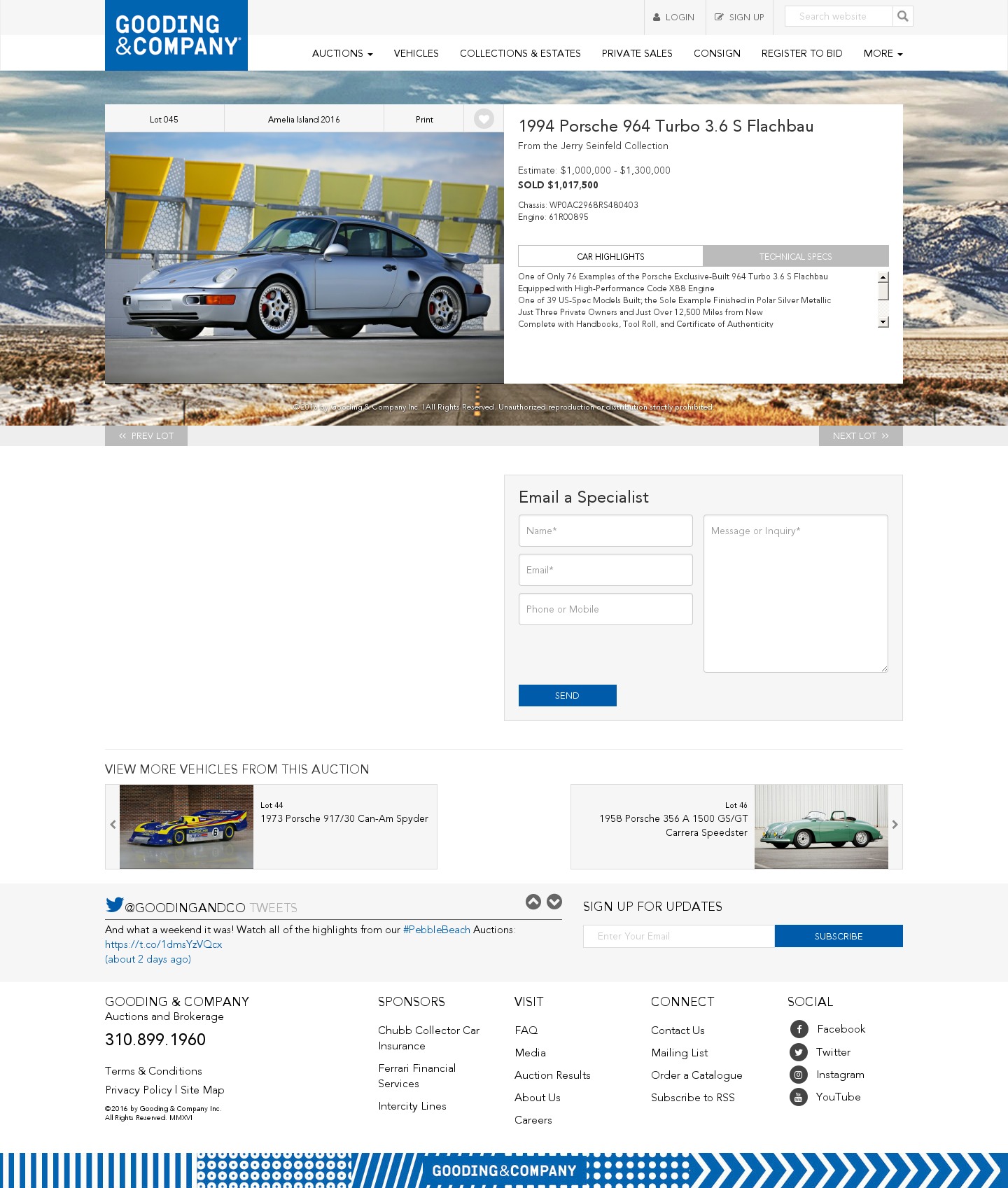Open Privacy Policy link

click(x=139, y=1090)
